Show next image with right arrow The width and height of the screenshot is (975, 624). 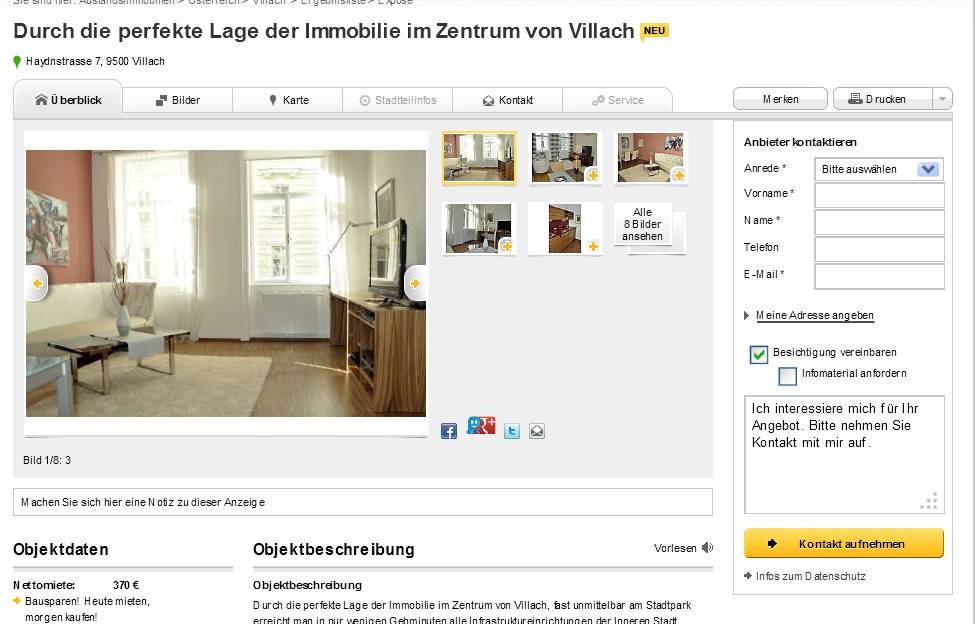pyautogui.click(x=415, y=283)
